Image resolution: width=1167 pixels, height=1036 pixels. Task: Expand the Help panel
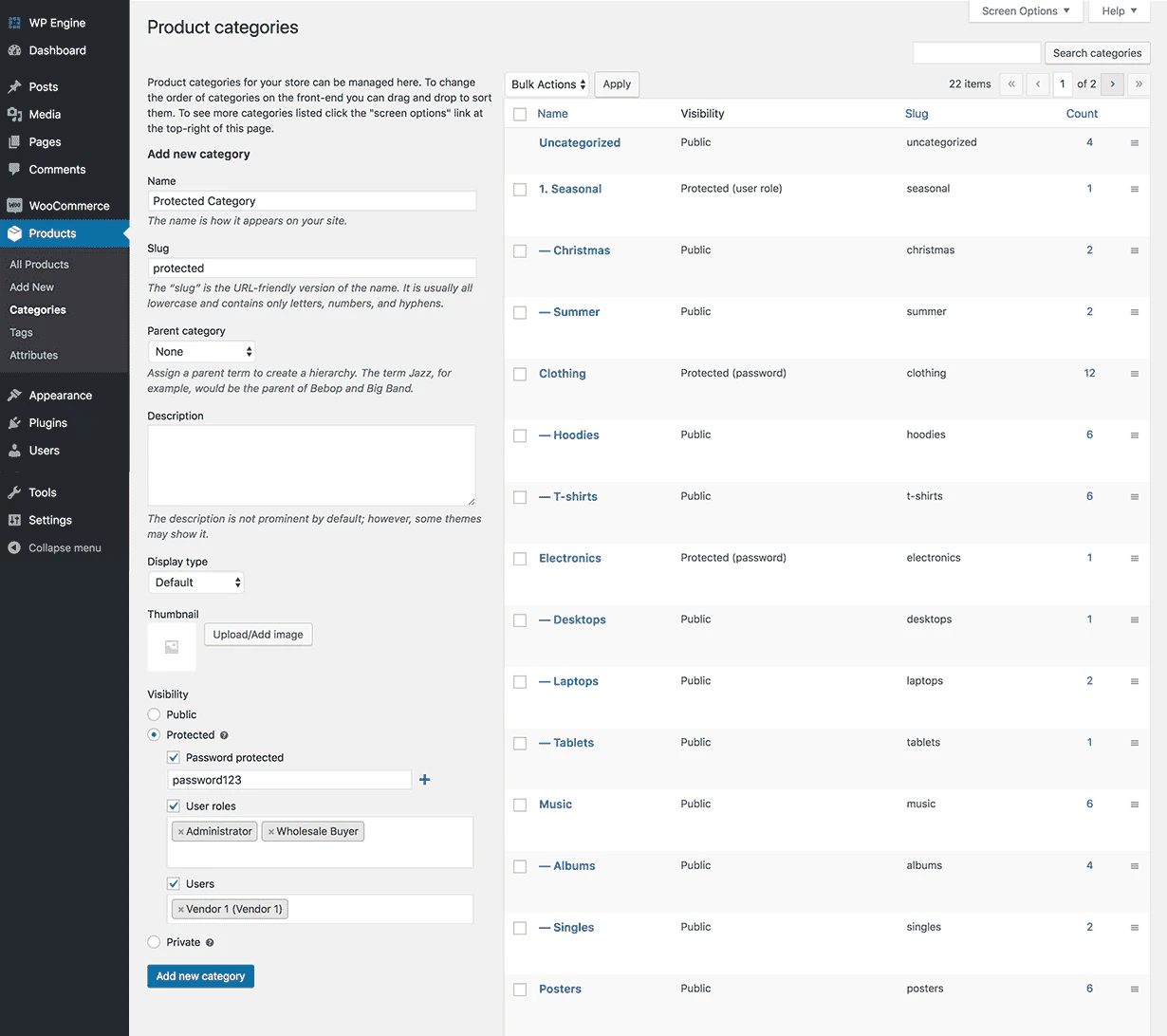(1120, 11)
